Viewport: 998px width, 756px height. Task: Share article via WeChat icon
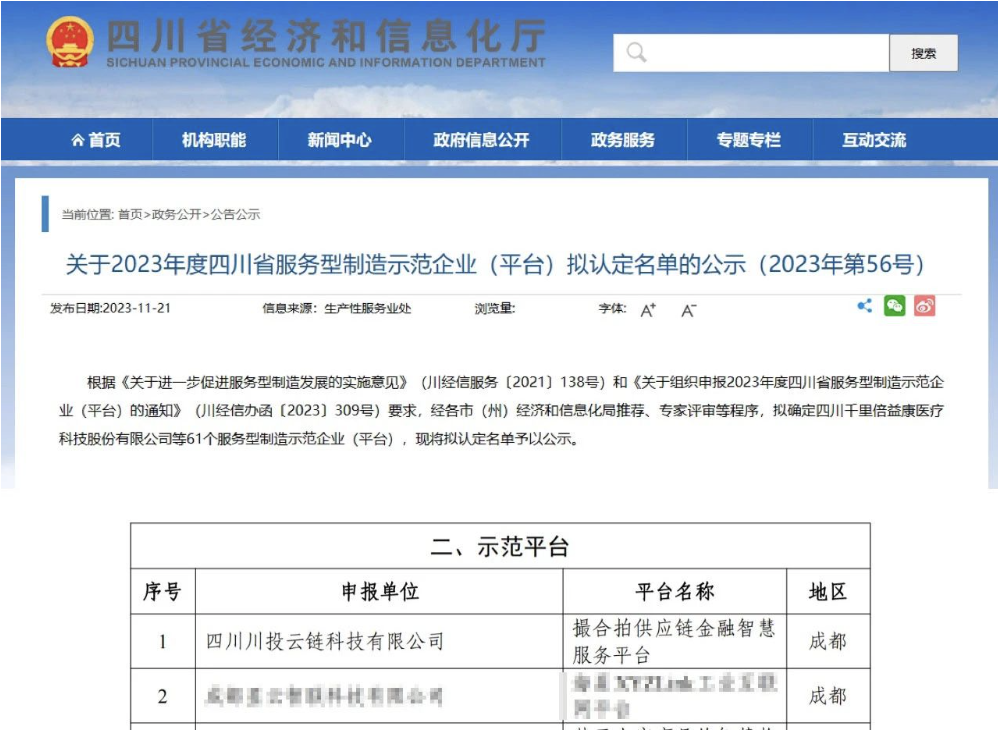pos(894,306)
